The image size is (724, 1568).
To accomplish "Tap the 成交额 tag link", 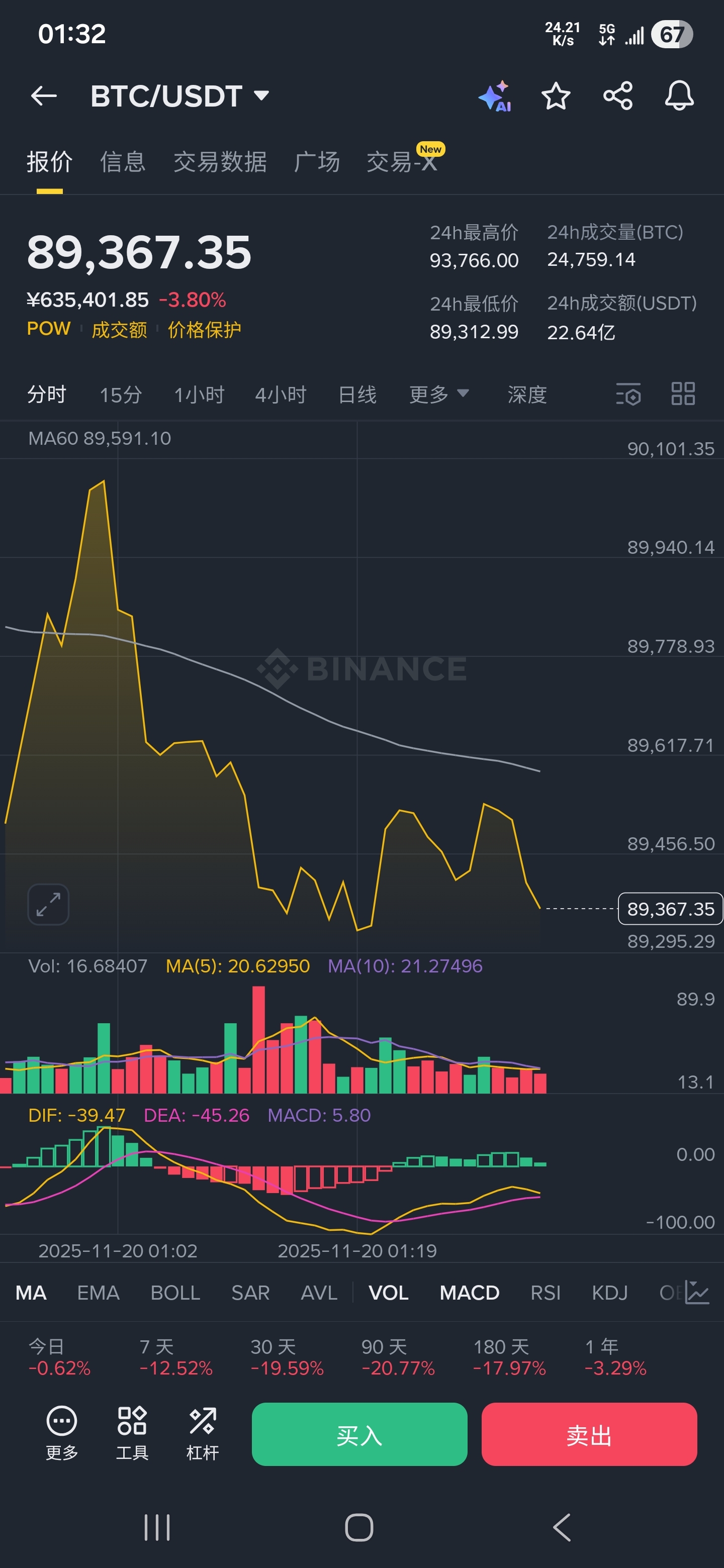I will [119, 329].
